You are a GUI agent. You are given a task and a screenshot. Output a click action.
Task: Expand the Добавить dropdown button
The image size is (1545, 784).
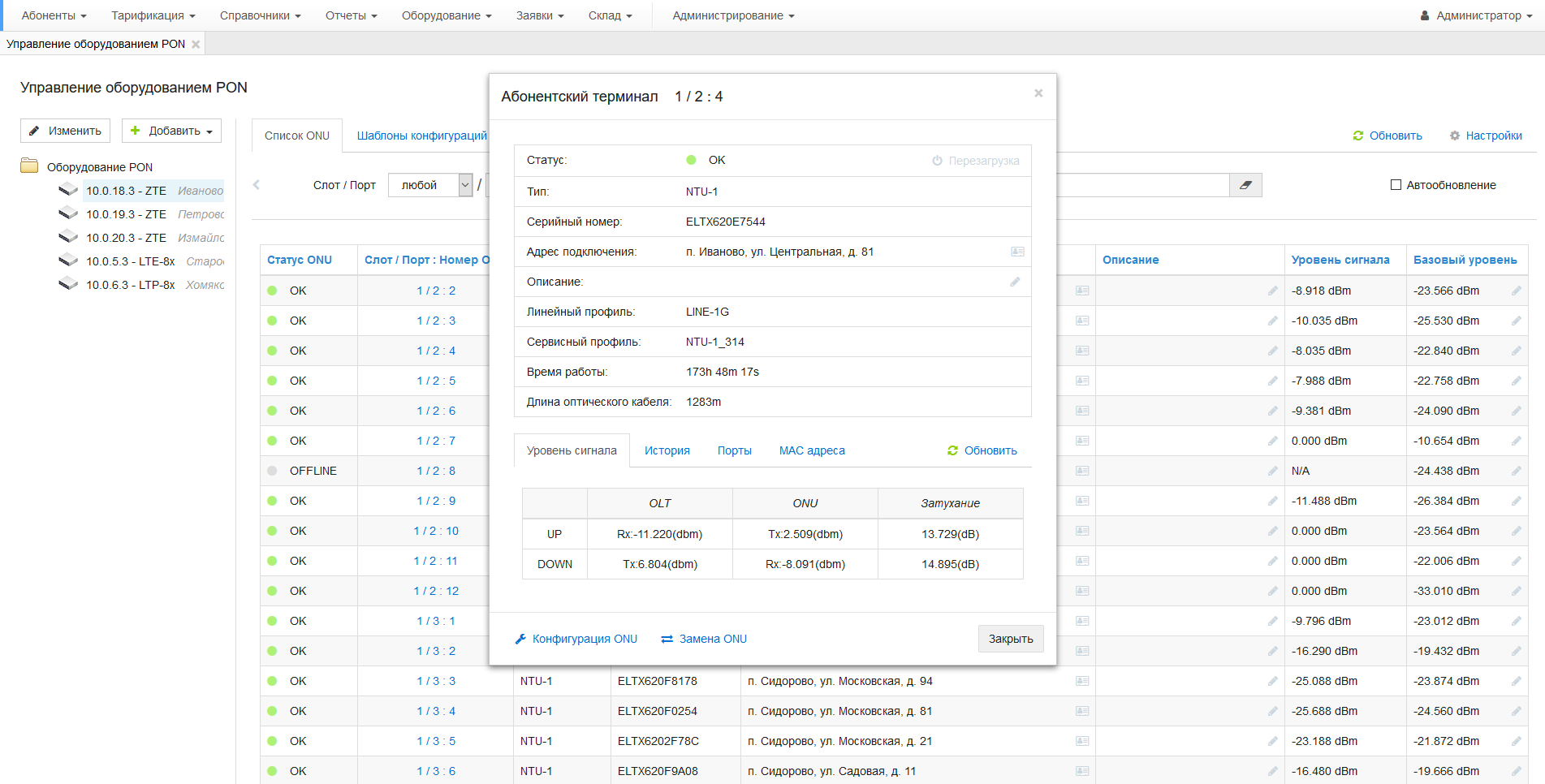tap(171, 131)
